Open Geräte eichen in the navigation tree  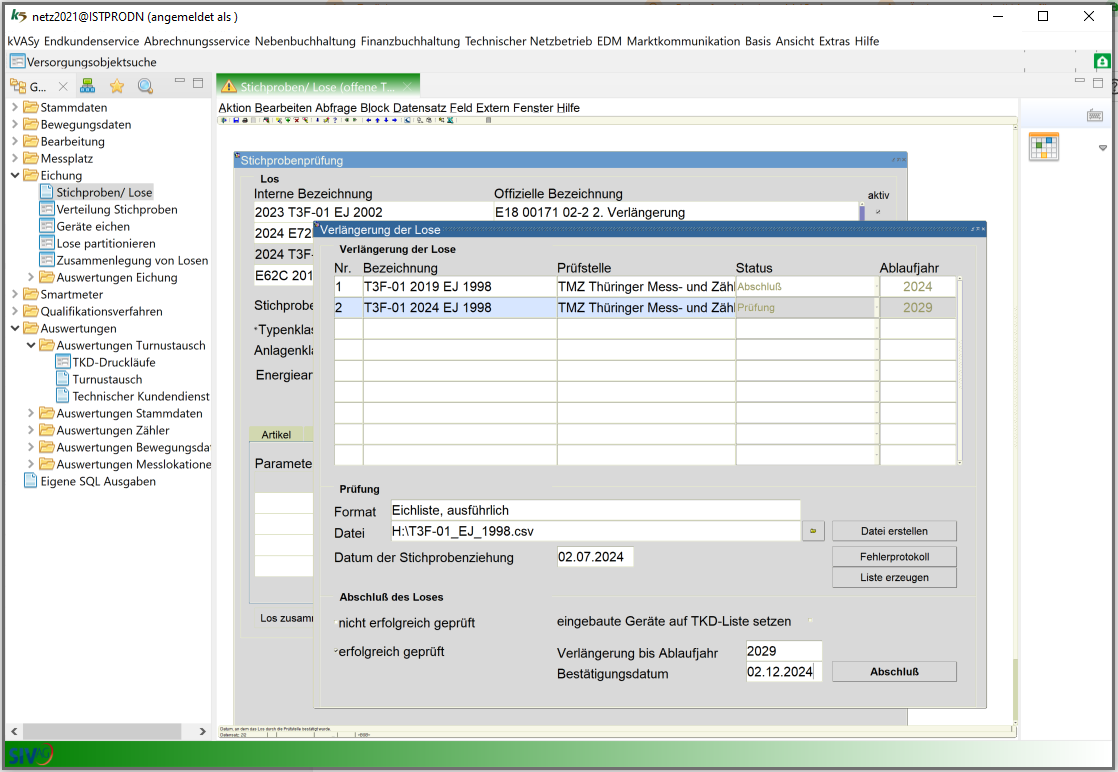coord(93,226)
